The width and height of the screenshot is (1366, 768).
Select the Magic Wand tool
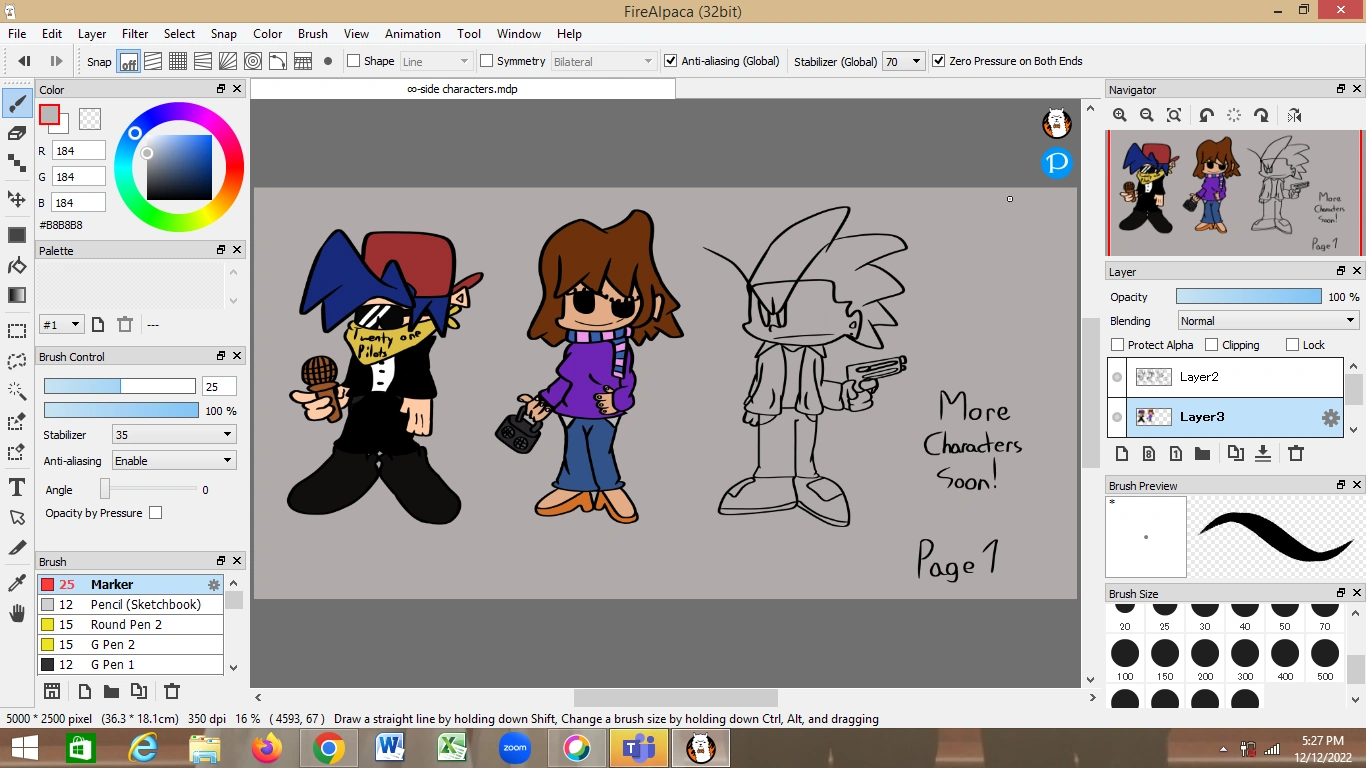(x=16, y=391)
